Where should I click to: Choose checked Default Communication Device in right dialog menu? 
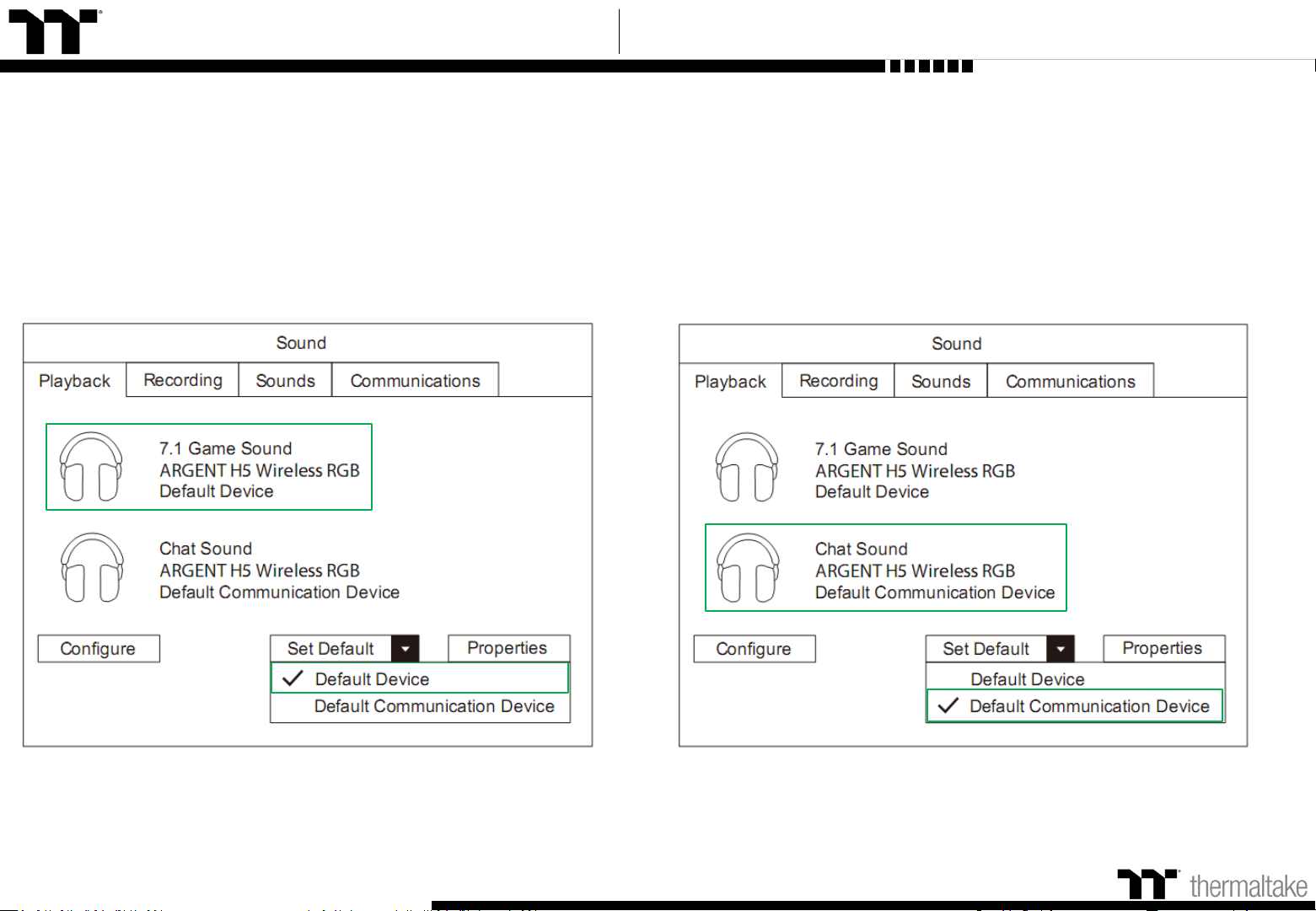click(1075, 706)
